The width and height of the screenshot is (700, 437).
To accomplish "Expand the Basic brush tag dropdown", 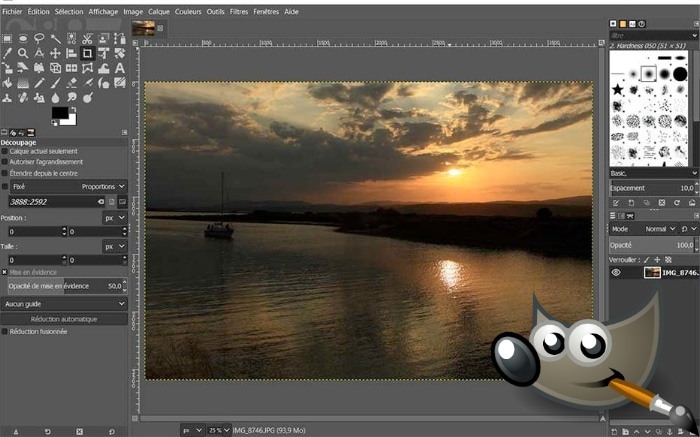I will coord(654,173).
